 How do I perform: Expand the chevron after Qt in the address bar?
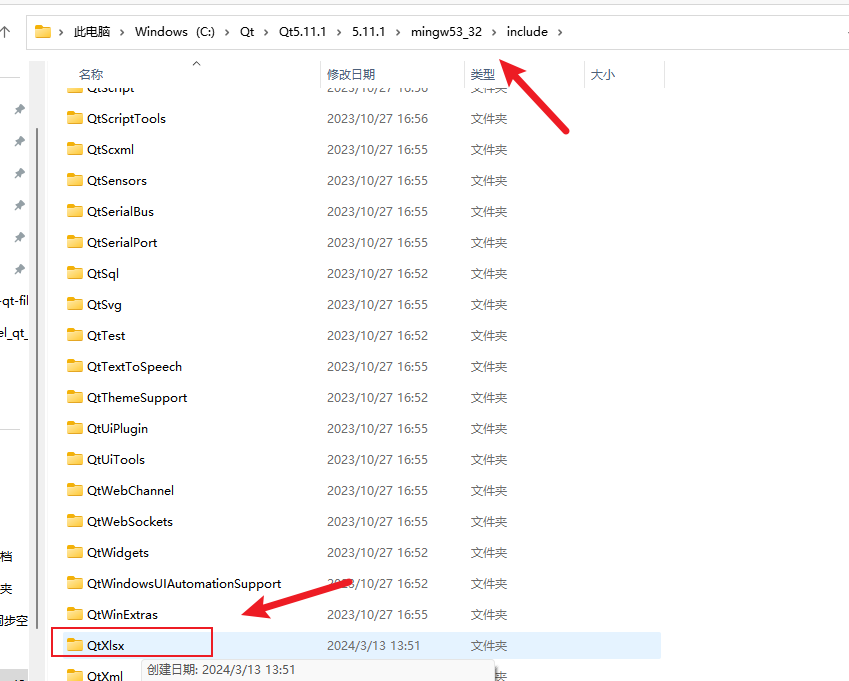click(x=266, y=32)
